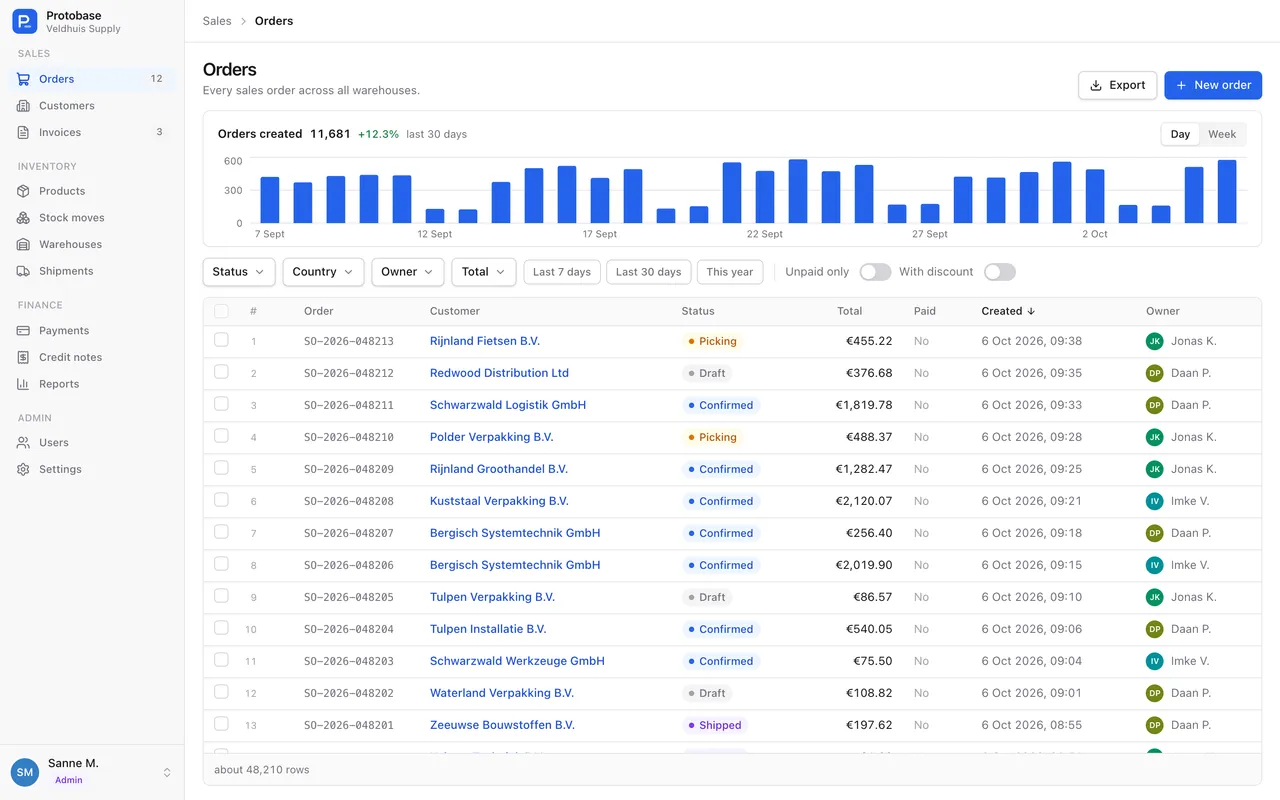Click the Credit notes icon
This screenshot has width=1280, height=800.
tap(23, 357)
